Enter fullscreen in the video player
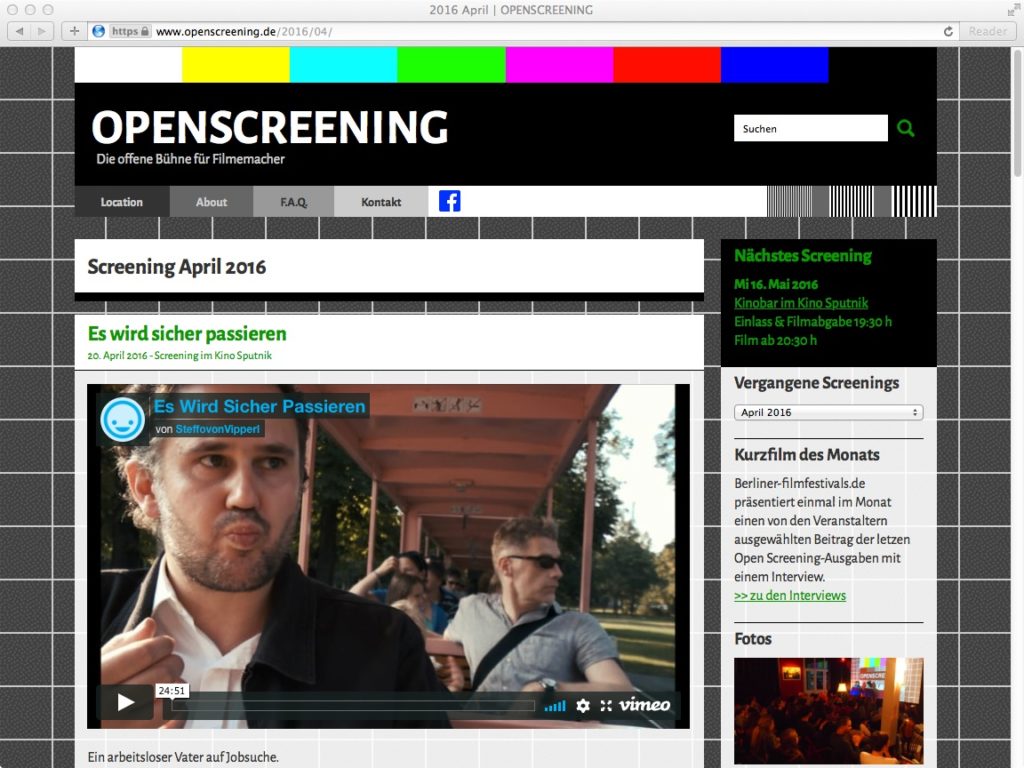The image size is (1024, 768). click(x=606, y=705)
